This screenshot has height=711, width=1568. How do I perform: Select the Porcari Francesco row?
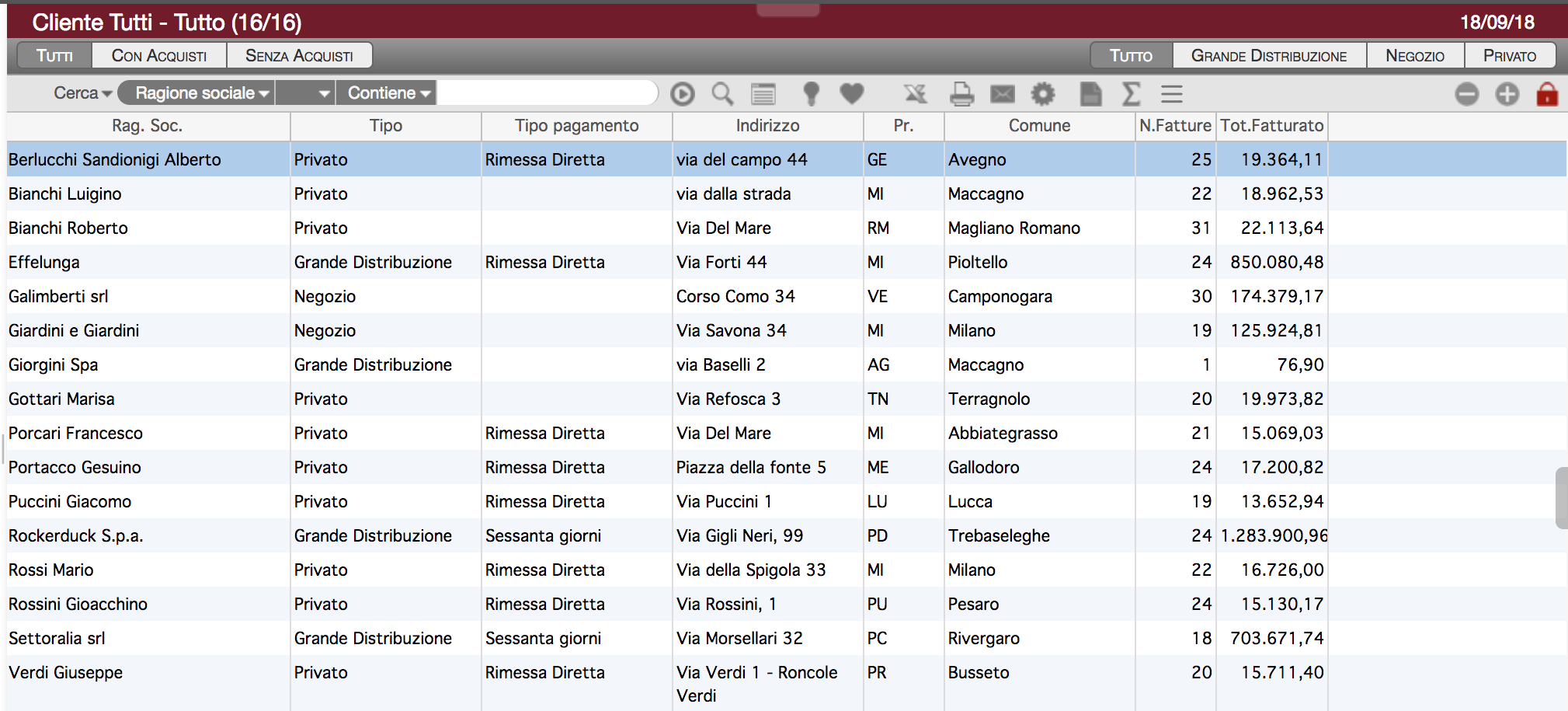[x=787, y=433]
